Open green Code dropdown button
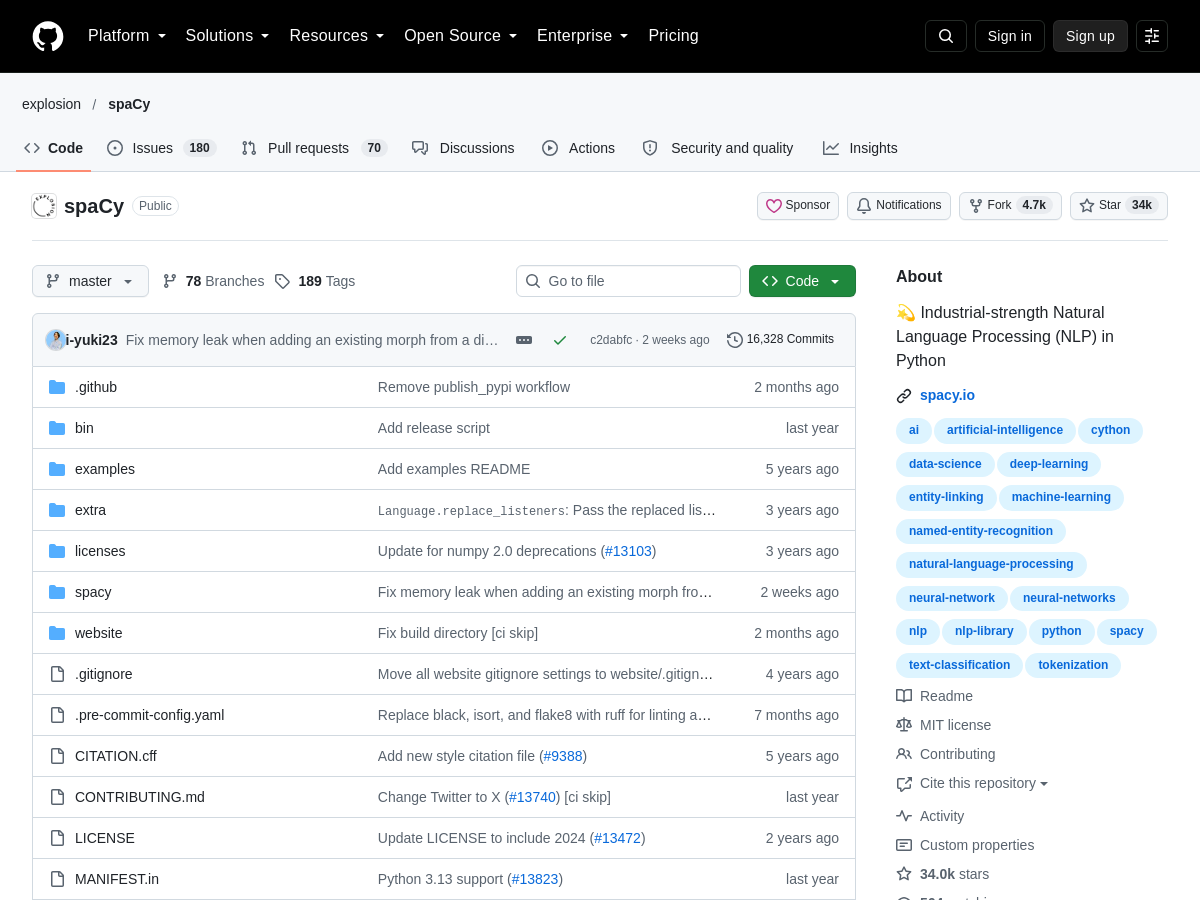The image size is (1200, 900). (x=802, y=281)
